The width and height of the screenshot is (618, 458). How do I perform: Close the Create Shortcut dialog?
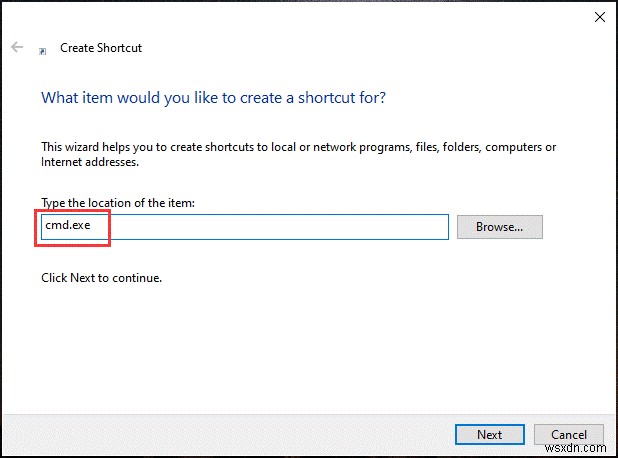click(x=599, y=17)
